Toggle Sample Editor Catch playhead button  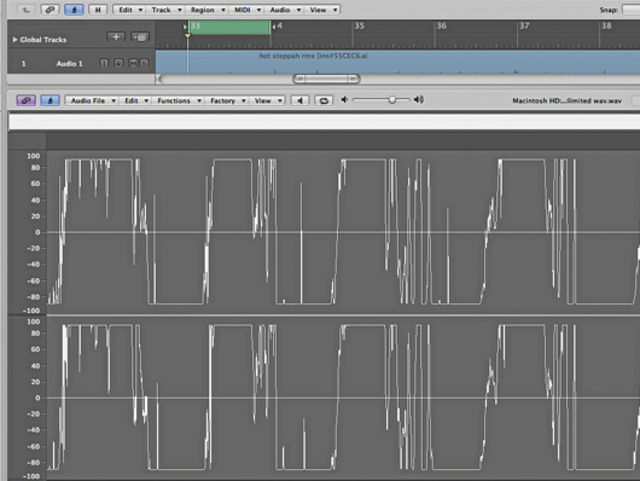coord(50,100)
